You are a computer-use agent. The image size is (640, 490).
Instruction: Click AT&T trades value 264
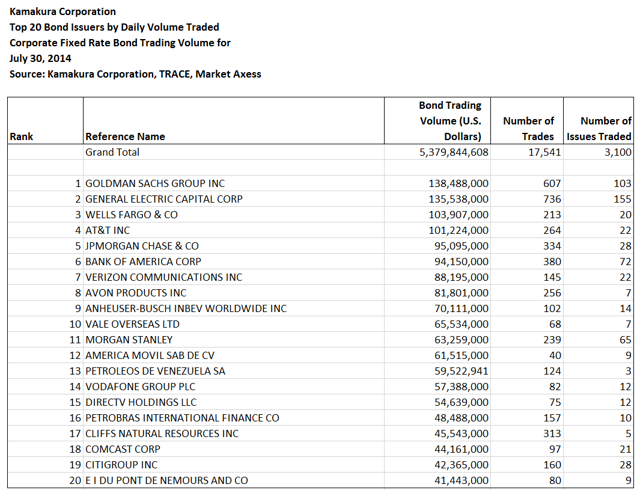(x=552, y=230)
